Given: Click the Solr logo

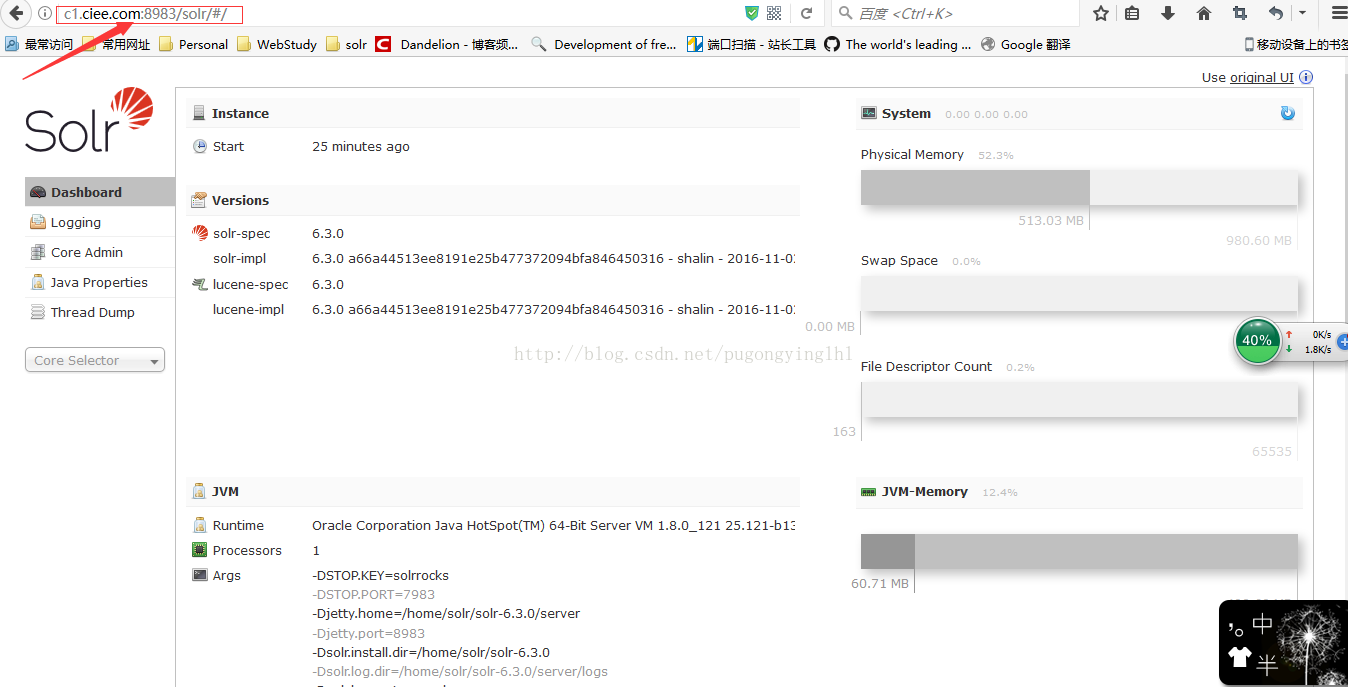Looking at the screenshot, I should point(89,119).
